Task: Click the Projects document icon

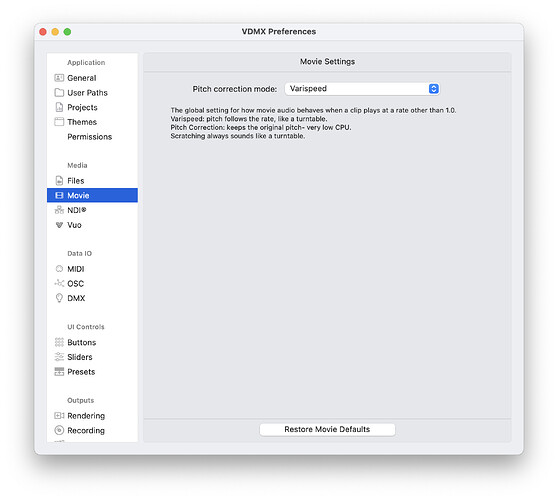Action: 59,107
